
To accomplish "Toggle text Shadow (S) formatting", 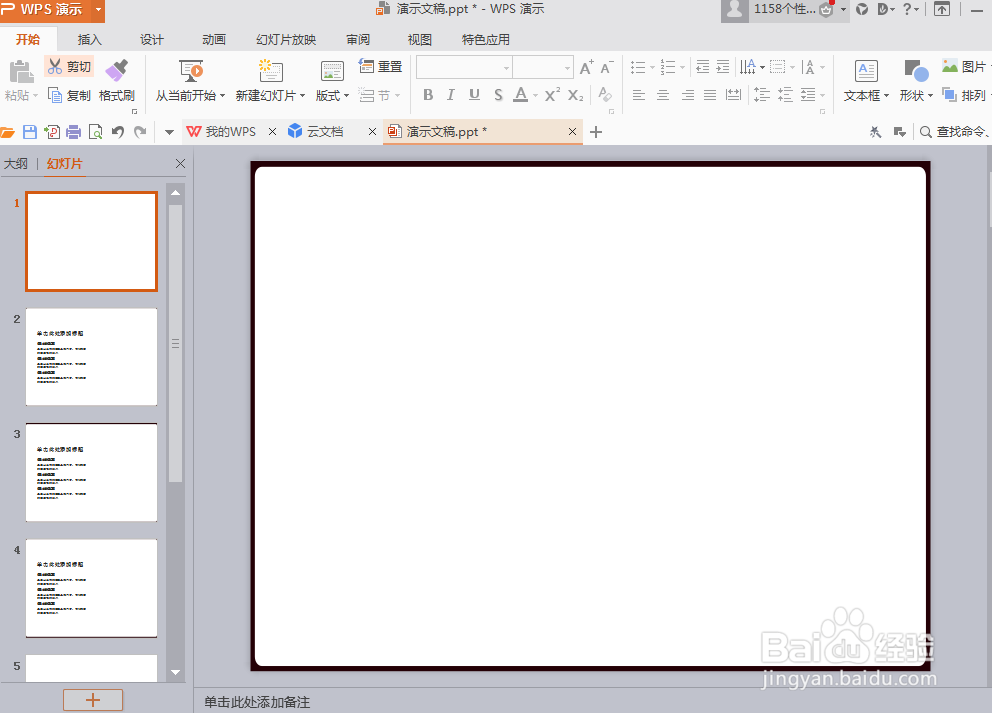I will point(499,95).
